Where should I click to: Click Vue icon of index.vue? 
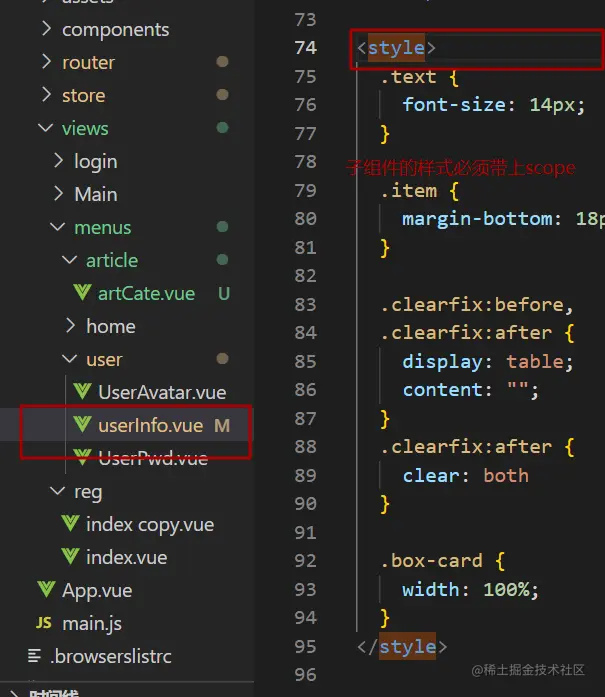click(70, 557)
